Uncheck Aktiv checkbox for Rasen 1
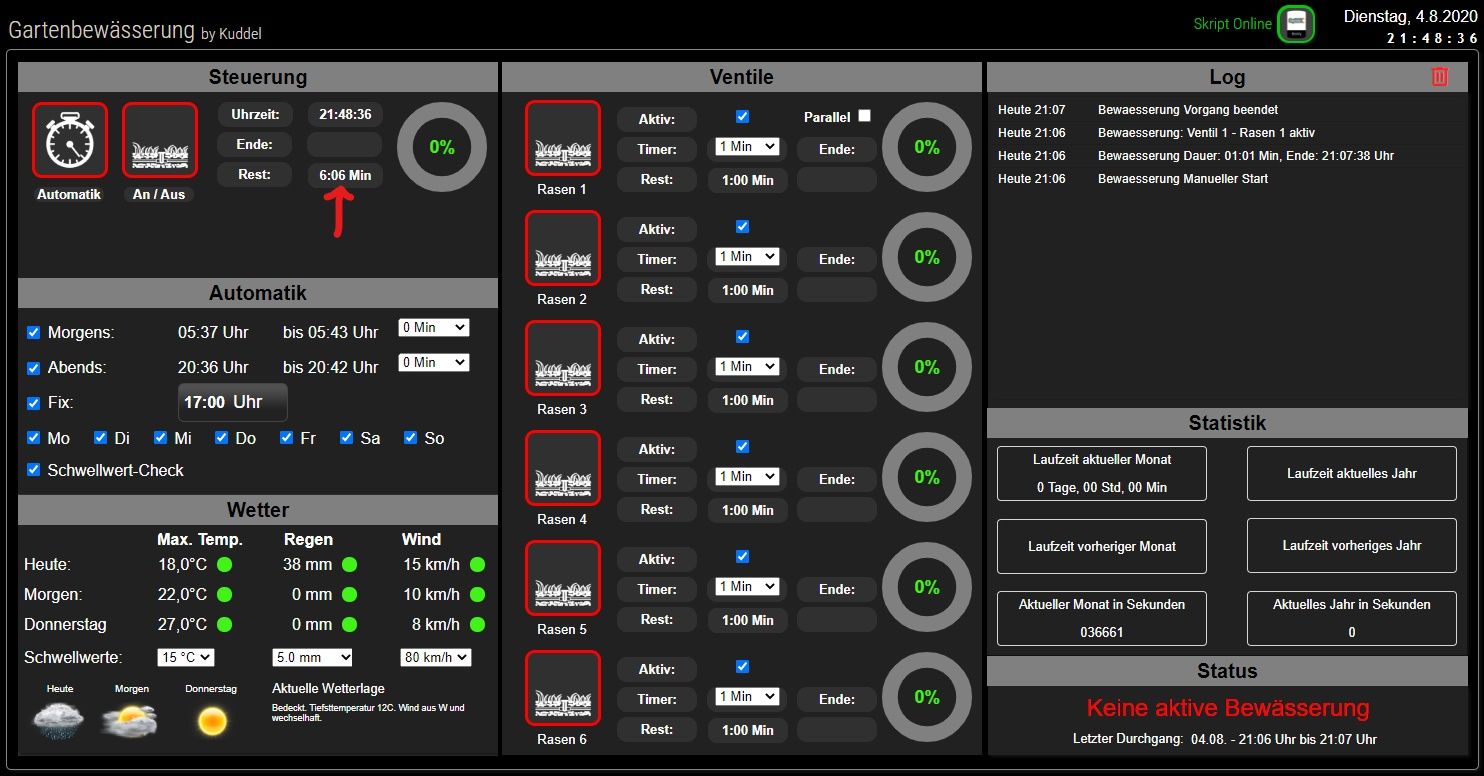Image resolution: width=1484 pixels, height=776 pixels. tap(742, 117)
